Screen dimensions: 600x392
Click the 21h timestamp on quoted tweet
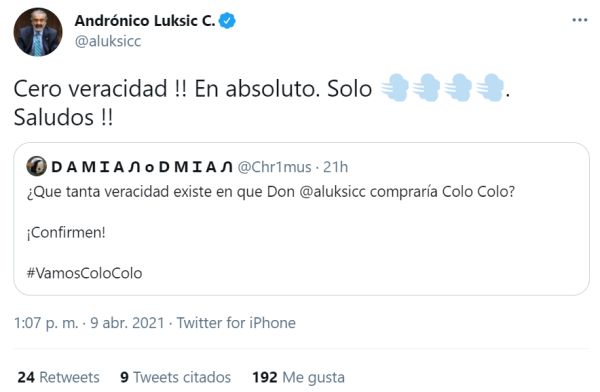coord(336,167)
